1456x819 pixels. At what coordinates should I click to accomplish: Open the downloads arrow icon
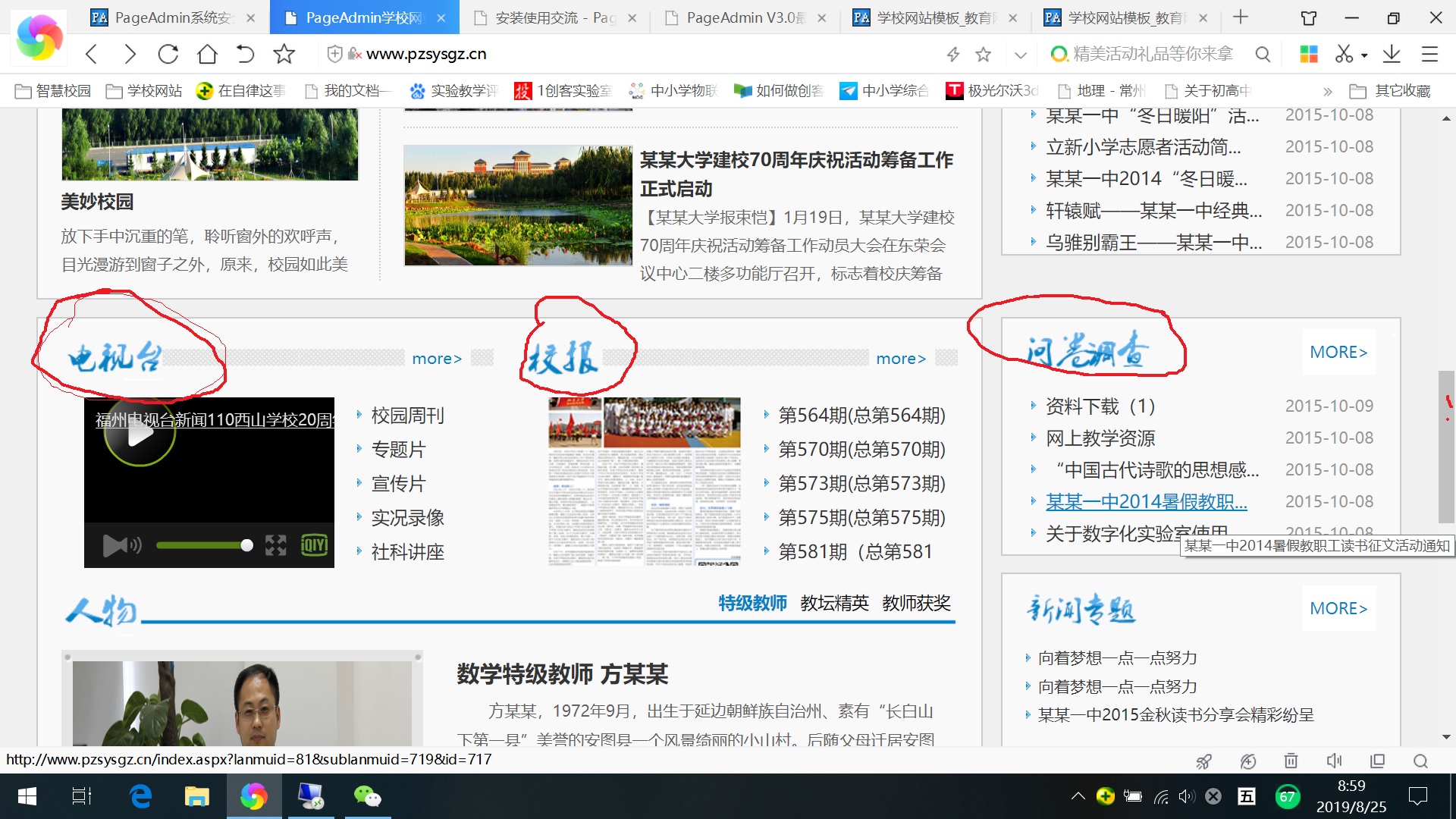pos(1392,54)
